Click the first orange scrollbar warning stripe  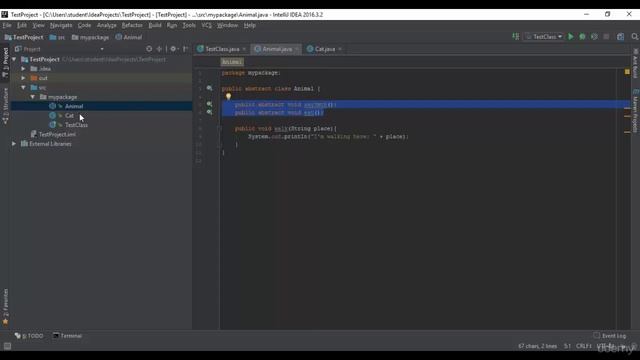pos(627,108)
